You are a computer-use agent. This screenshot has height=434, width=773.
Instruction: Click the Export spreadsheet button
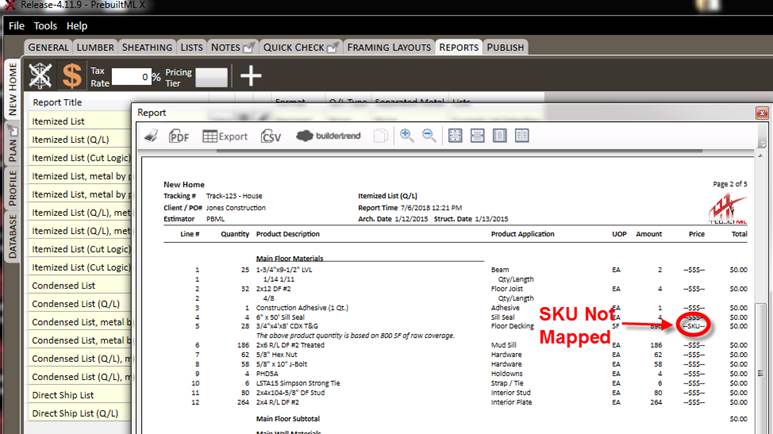pyautogui.click(x=225, y=136)
